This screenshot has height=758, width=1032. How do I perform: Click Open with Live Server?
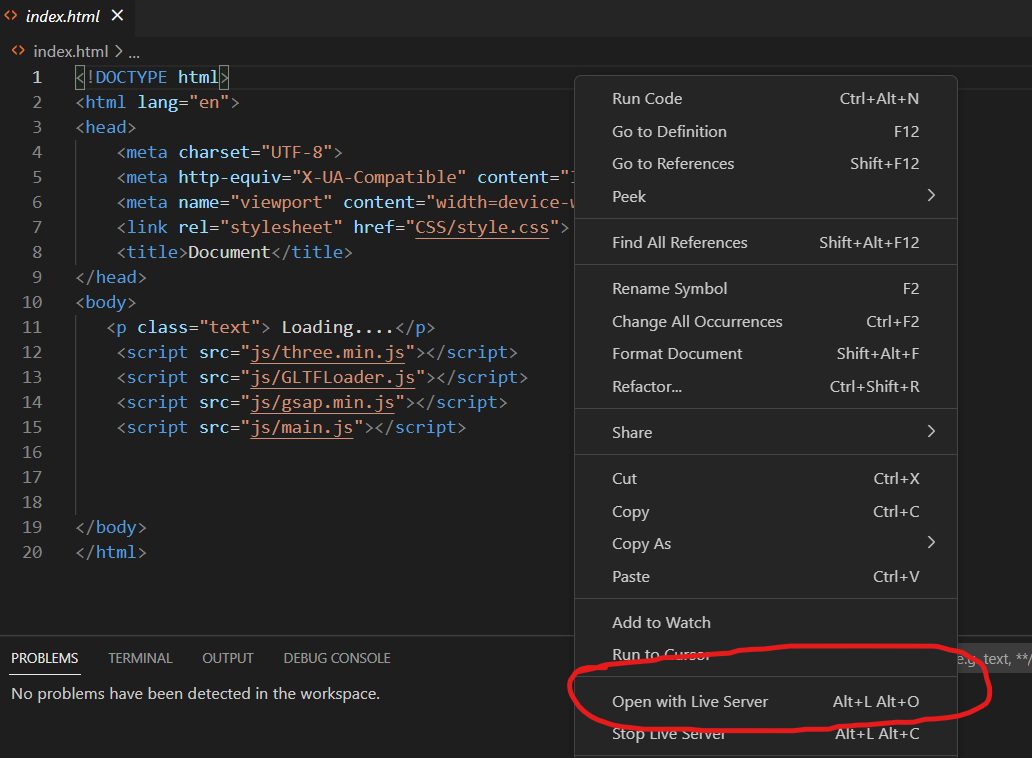click(765, 702)
